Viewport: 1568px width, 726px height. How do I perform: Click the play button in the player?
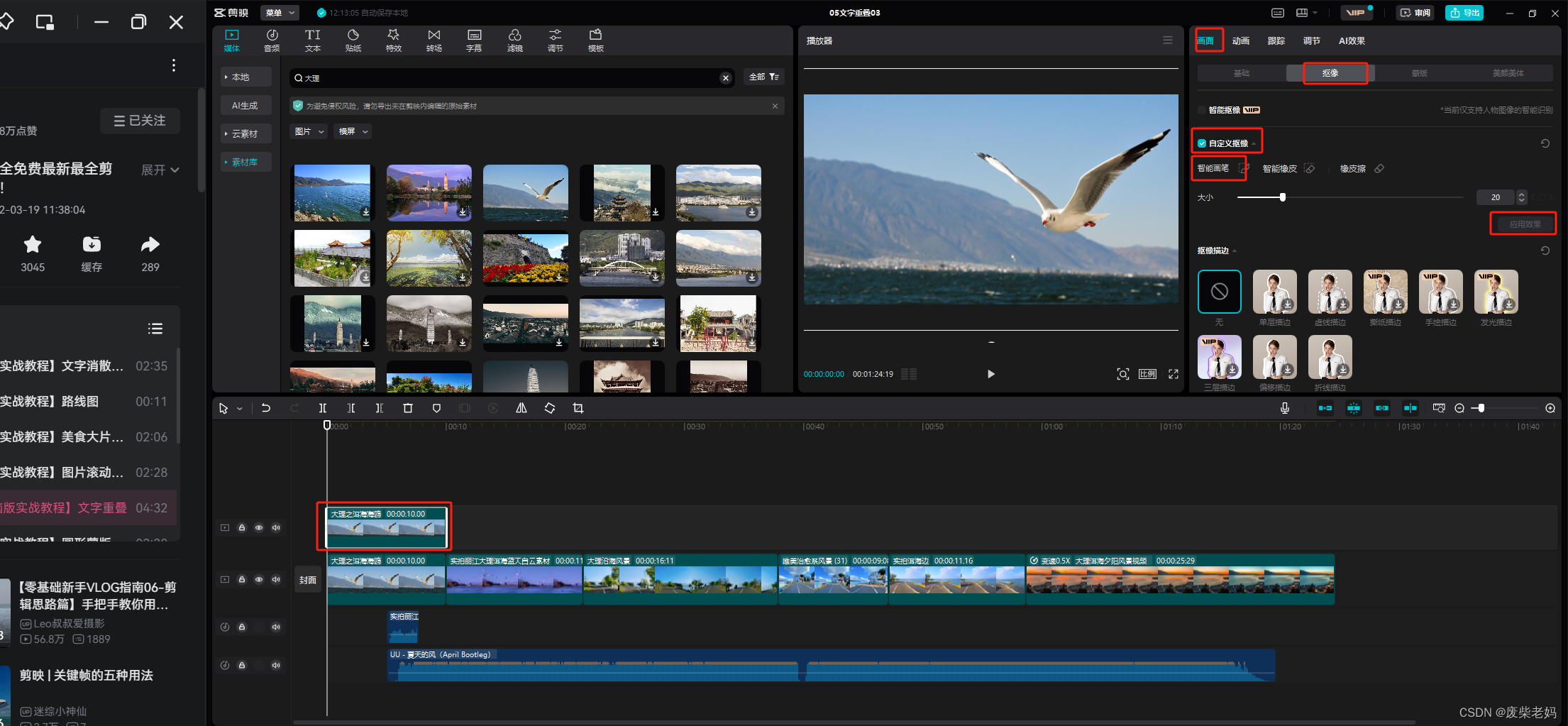pos(991,374)
